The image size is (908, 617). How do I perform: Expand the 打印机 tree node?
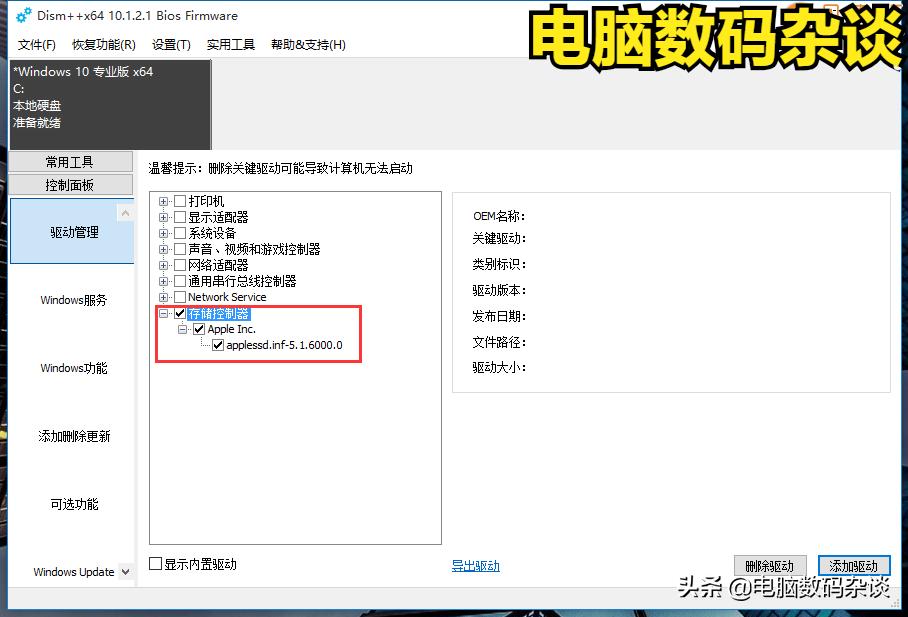click(x=163, y=200)
